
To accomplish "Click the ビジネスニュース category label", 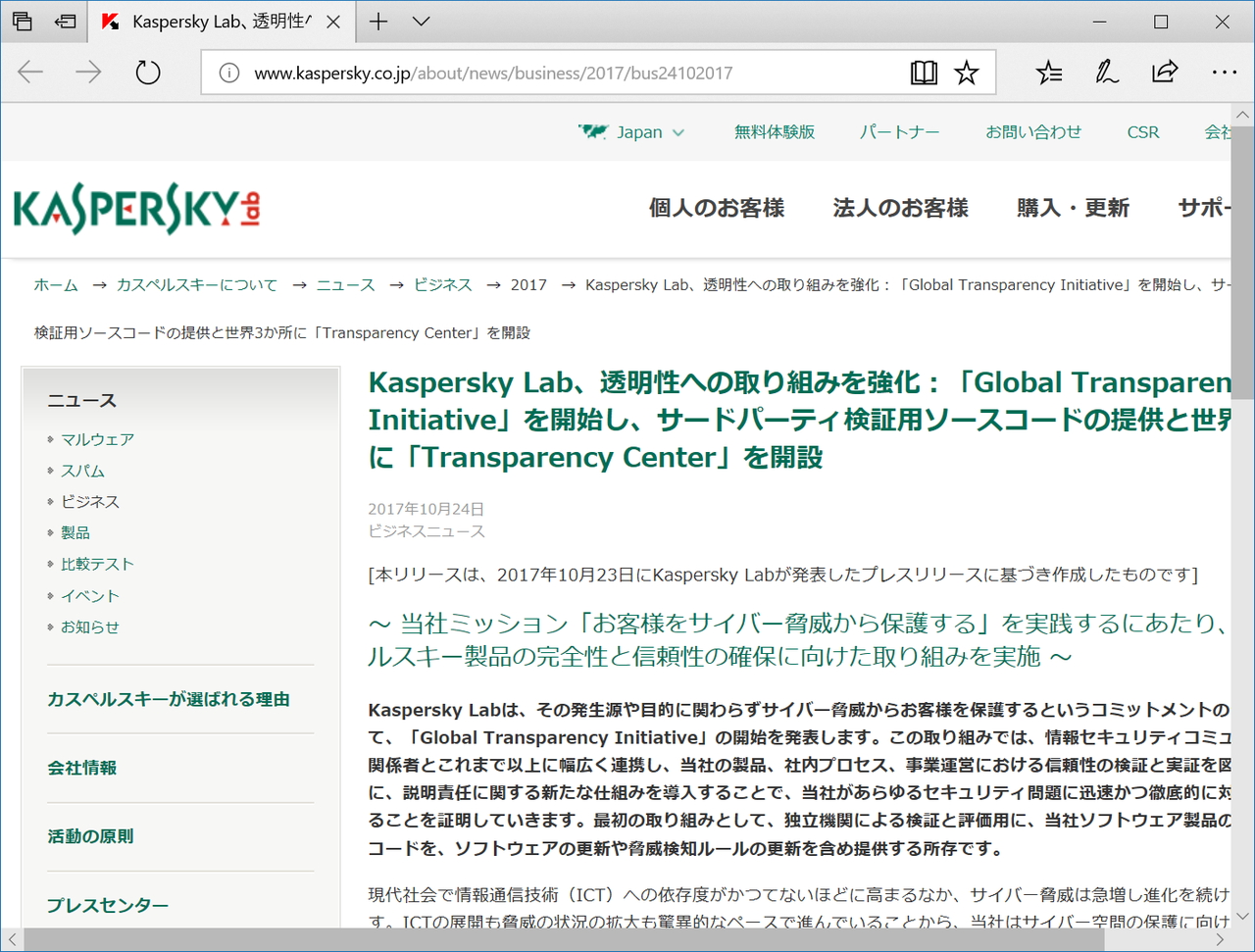I will [x=427, y=531].
